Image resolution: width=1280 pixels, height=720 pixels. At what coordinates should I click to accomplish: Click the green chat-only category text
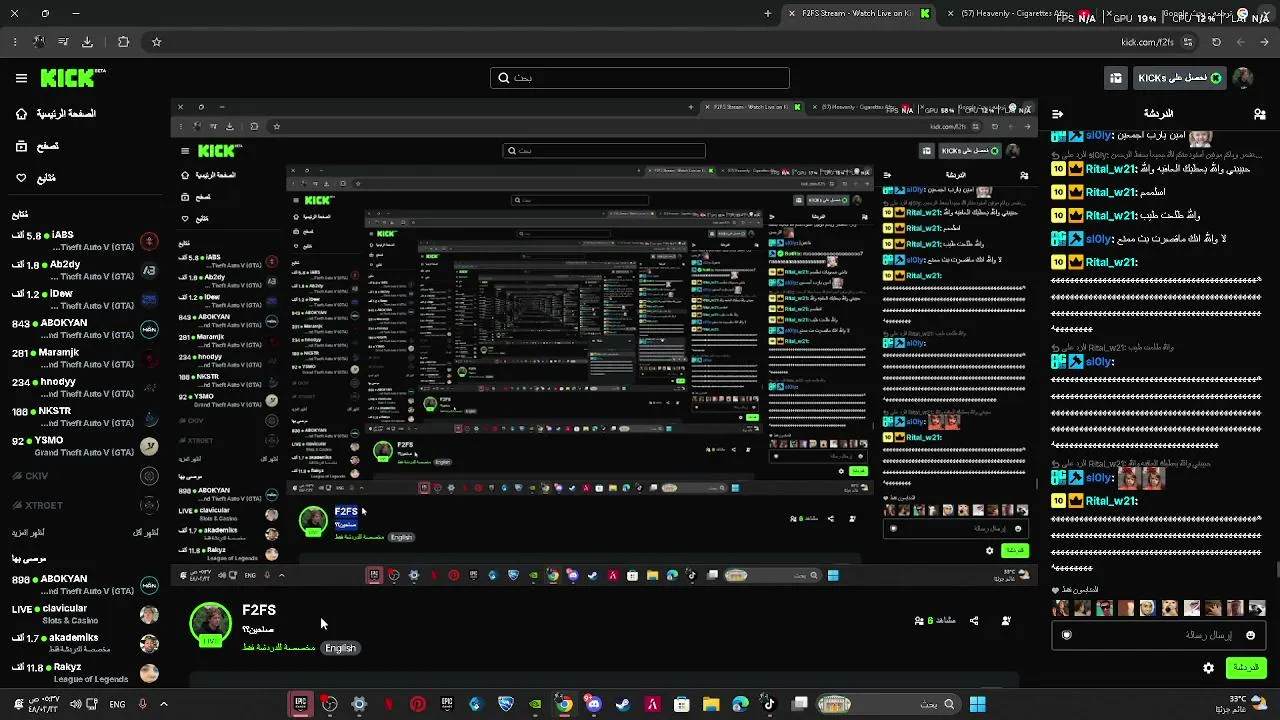(279, 648)
